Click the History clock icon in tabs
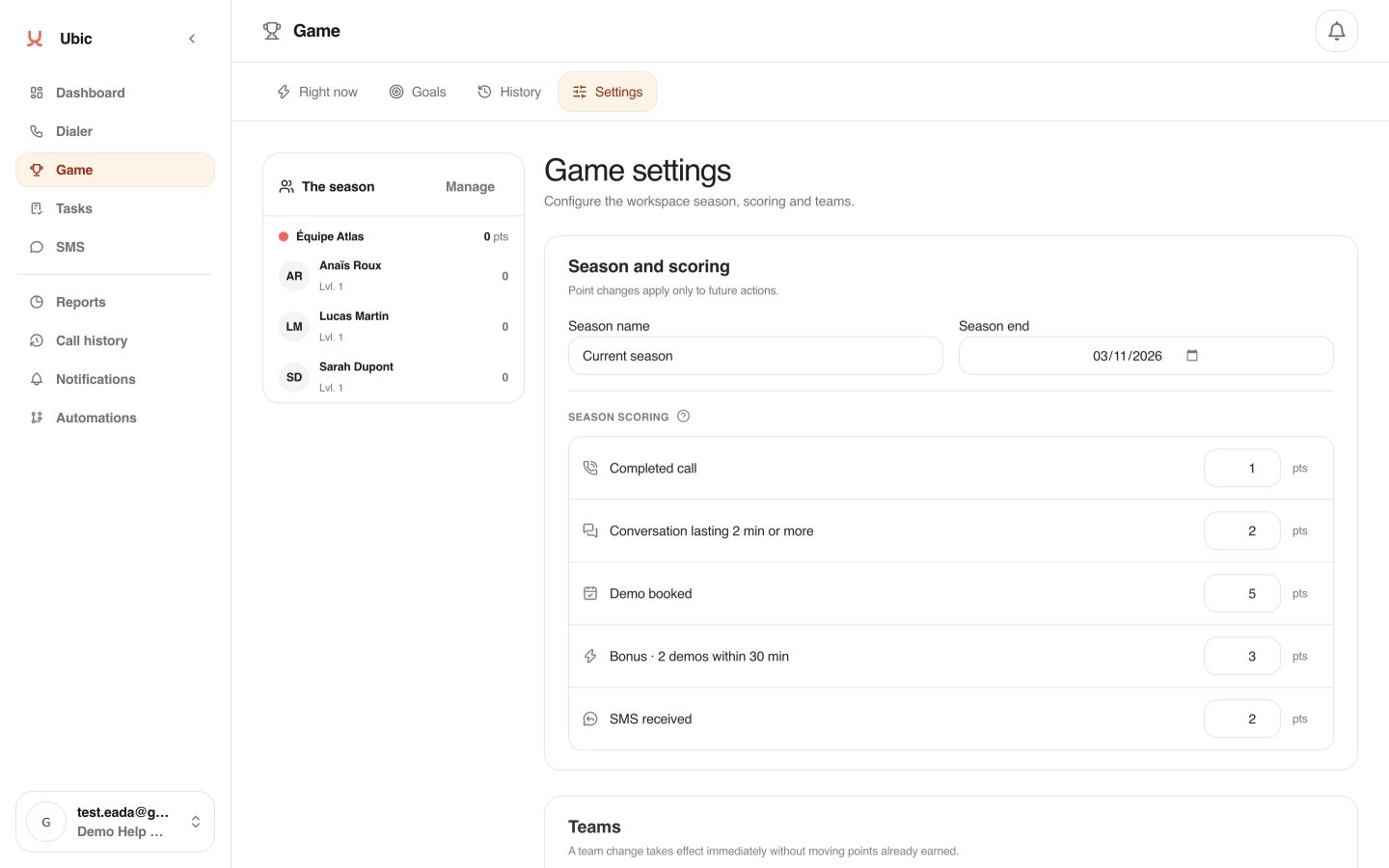This screenshot has width=1389, height=868. (x=484, y=92)
